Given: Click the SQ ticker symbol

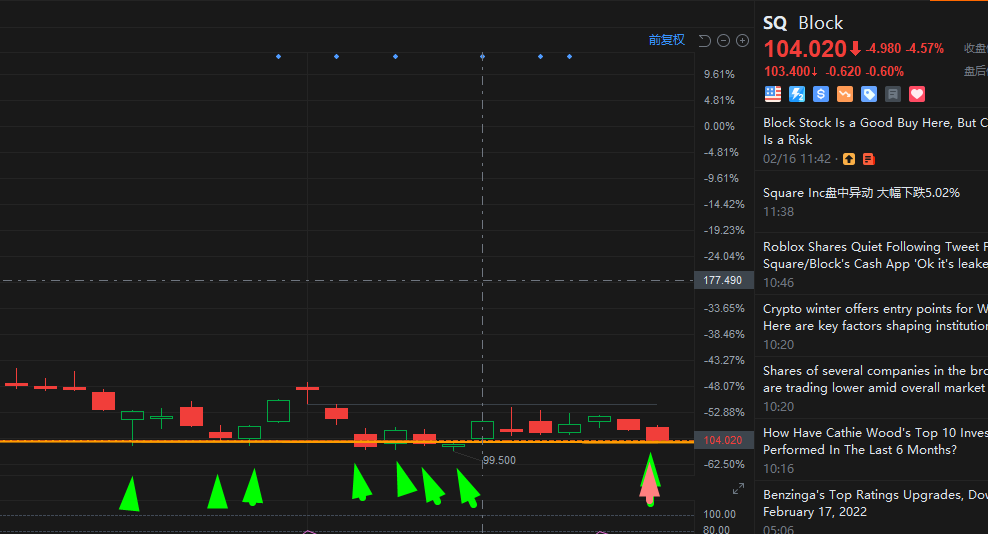Looking at the screenshot, I should click(775, 23).
